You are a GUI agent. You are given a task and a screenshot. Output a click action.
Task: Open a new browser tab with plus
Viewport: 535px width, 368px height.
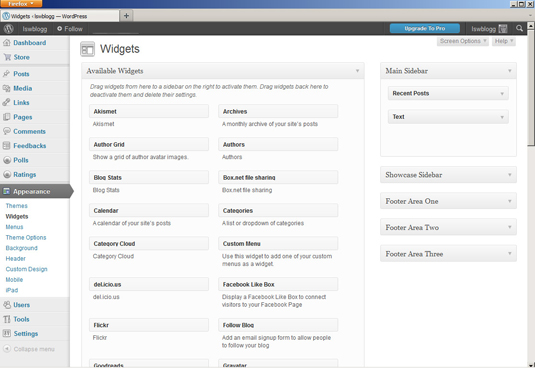pyautogui.click(x=126, y=16)
